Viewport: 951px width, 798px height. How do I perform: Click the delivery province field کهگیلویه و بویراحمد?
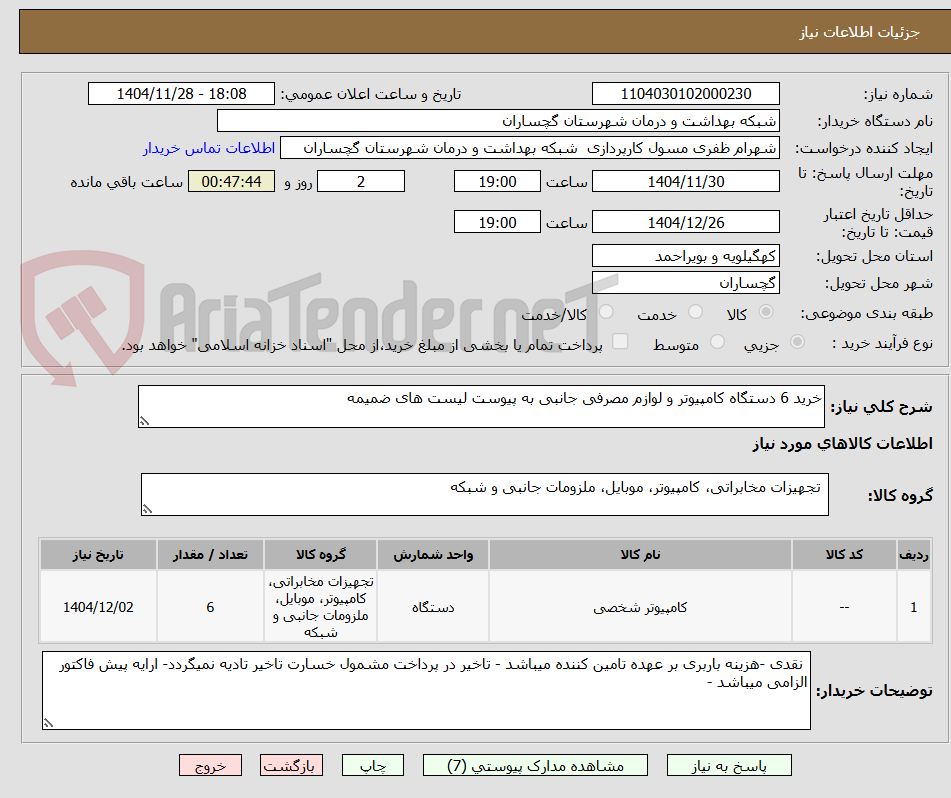point(685,256)
